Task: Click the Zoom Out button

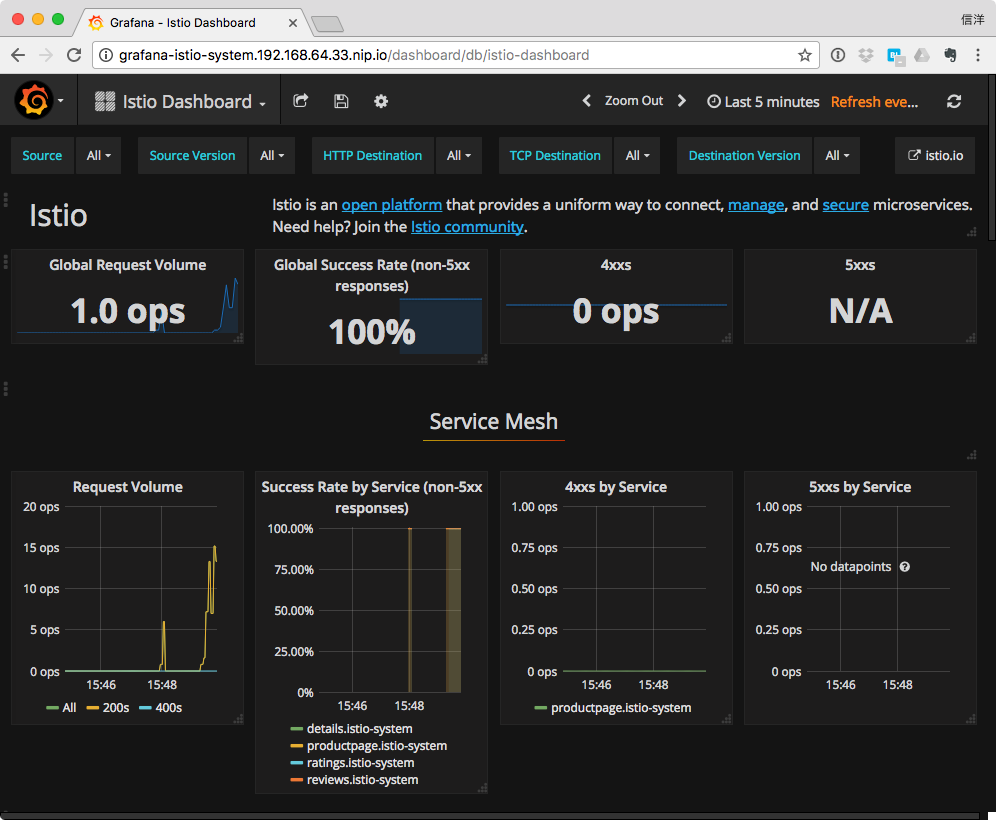Action: click(633, 101)
